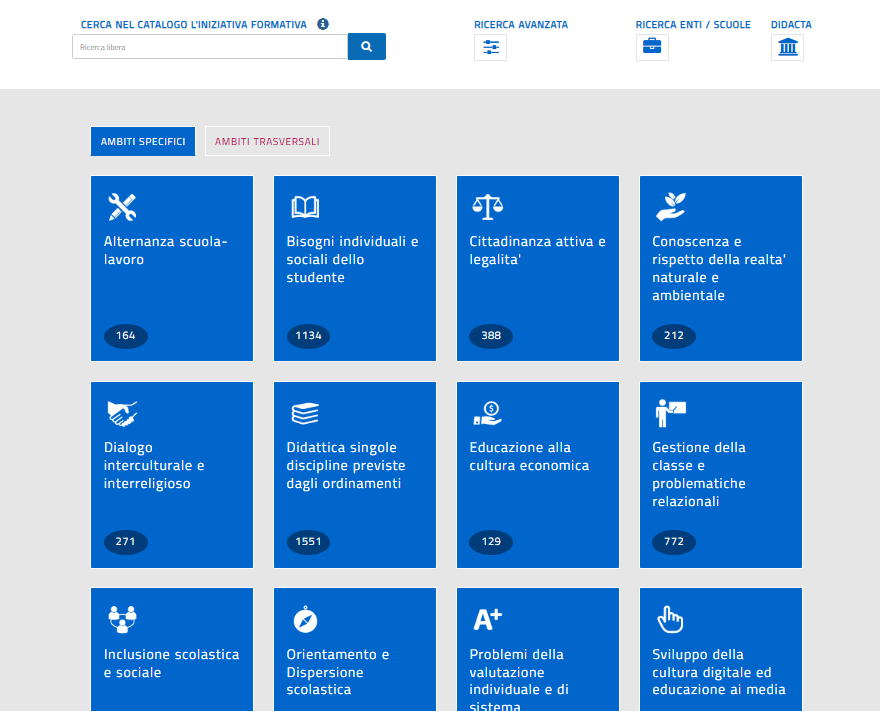Open Ricerca Enti / Scuole briefcase icon
This screenshot has height=711, width=880.
(652, 47)
